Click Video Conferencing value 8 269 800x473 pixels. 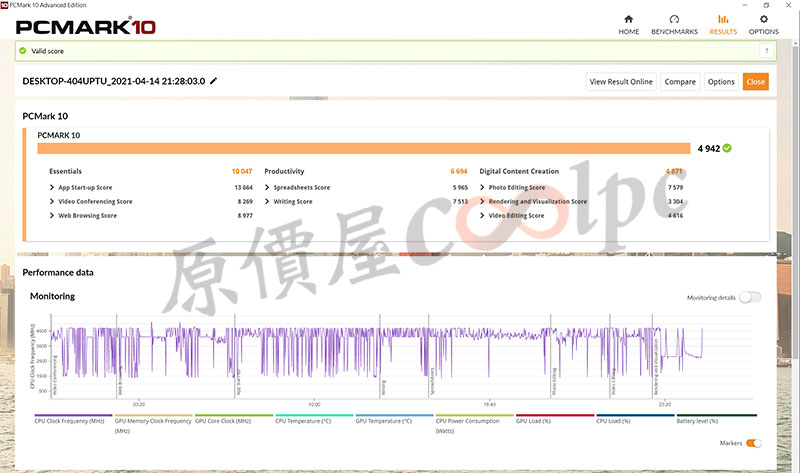[245, 202]
